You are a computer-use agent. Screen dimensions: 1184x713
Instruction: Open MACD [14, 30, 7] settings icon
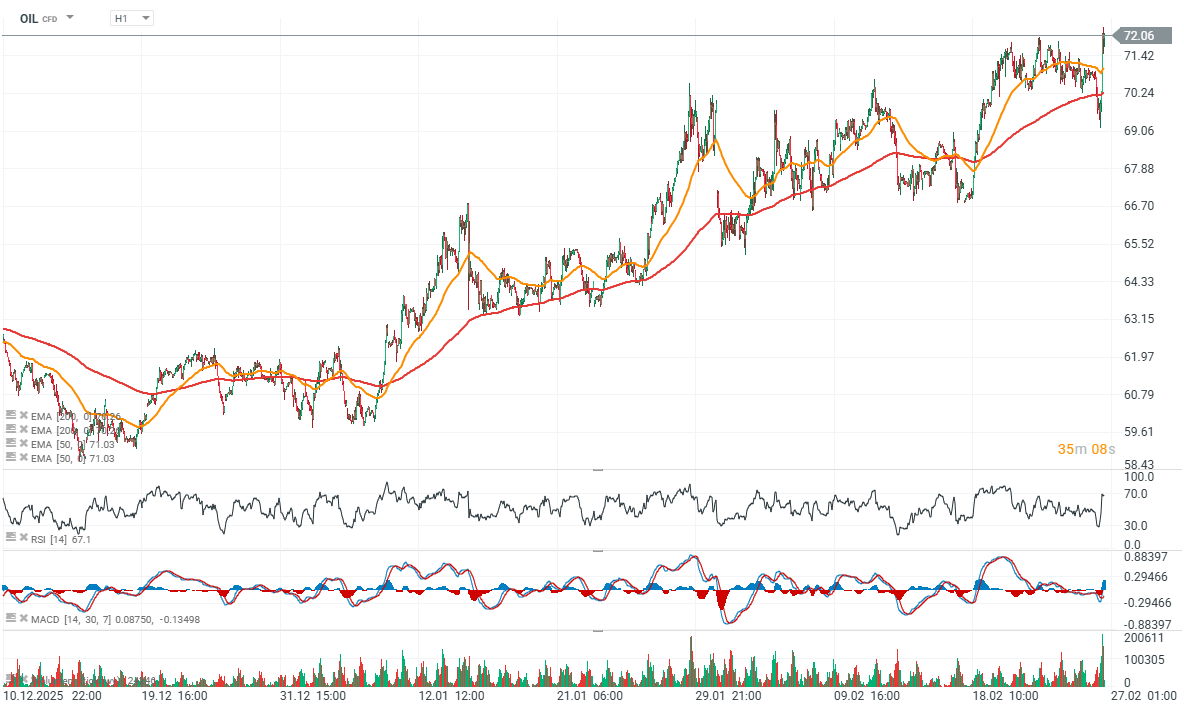tap(11, 618)
